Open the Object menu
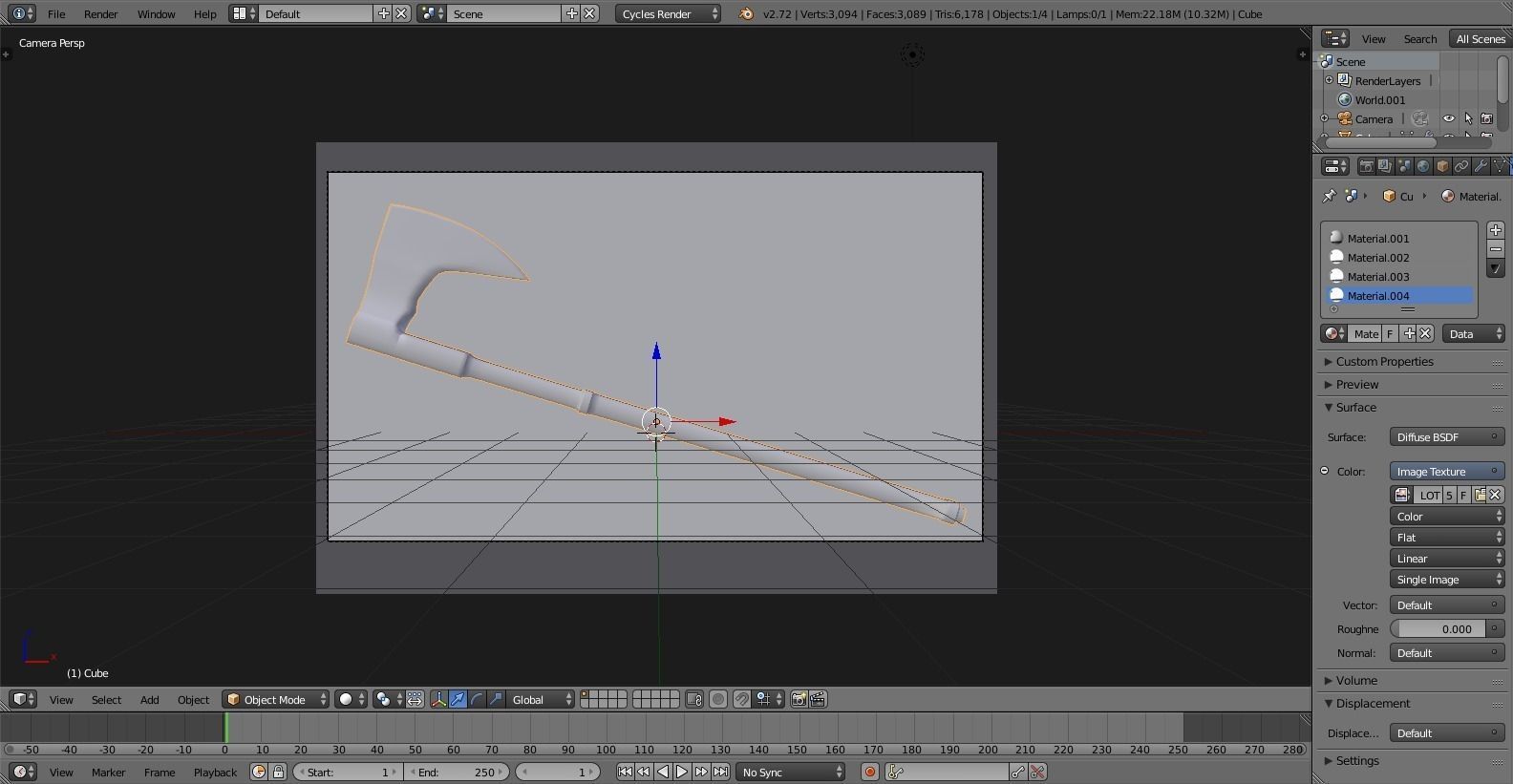This screenshot has height=784, width=1513. pos(193,700)
